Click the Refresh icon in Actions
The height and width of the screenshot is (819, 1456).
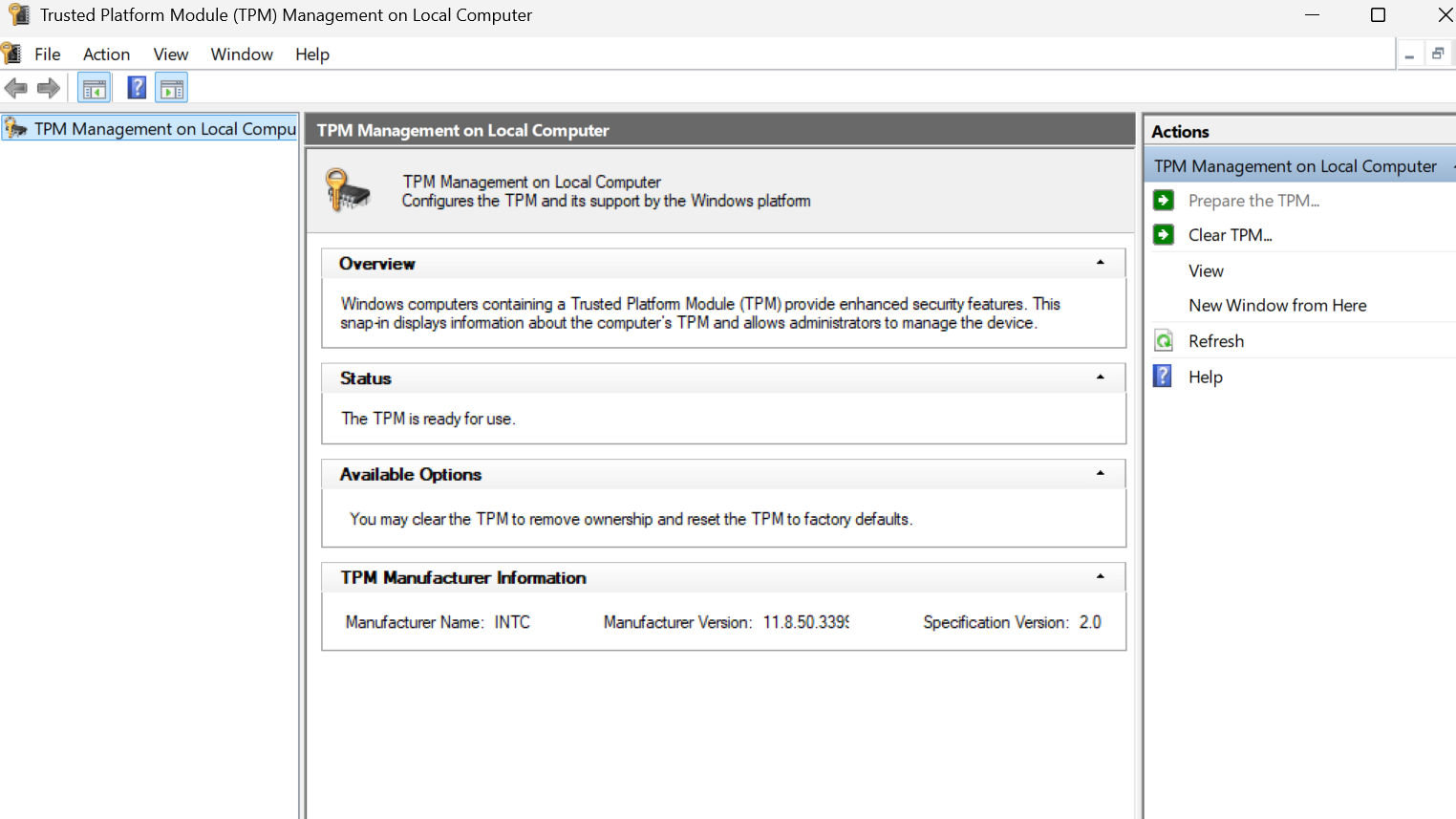tap(1164, 341)
